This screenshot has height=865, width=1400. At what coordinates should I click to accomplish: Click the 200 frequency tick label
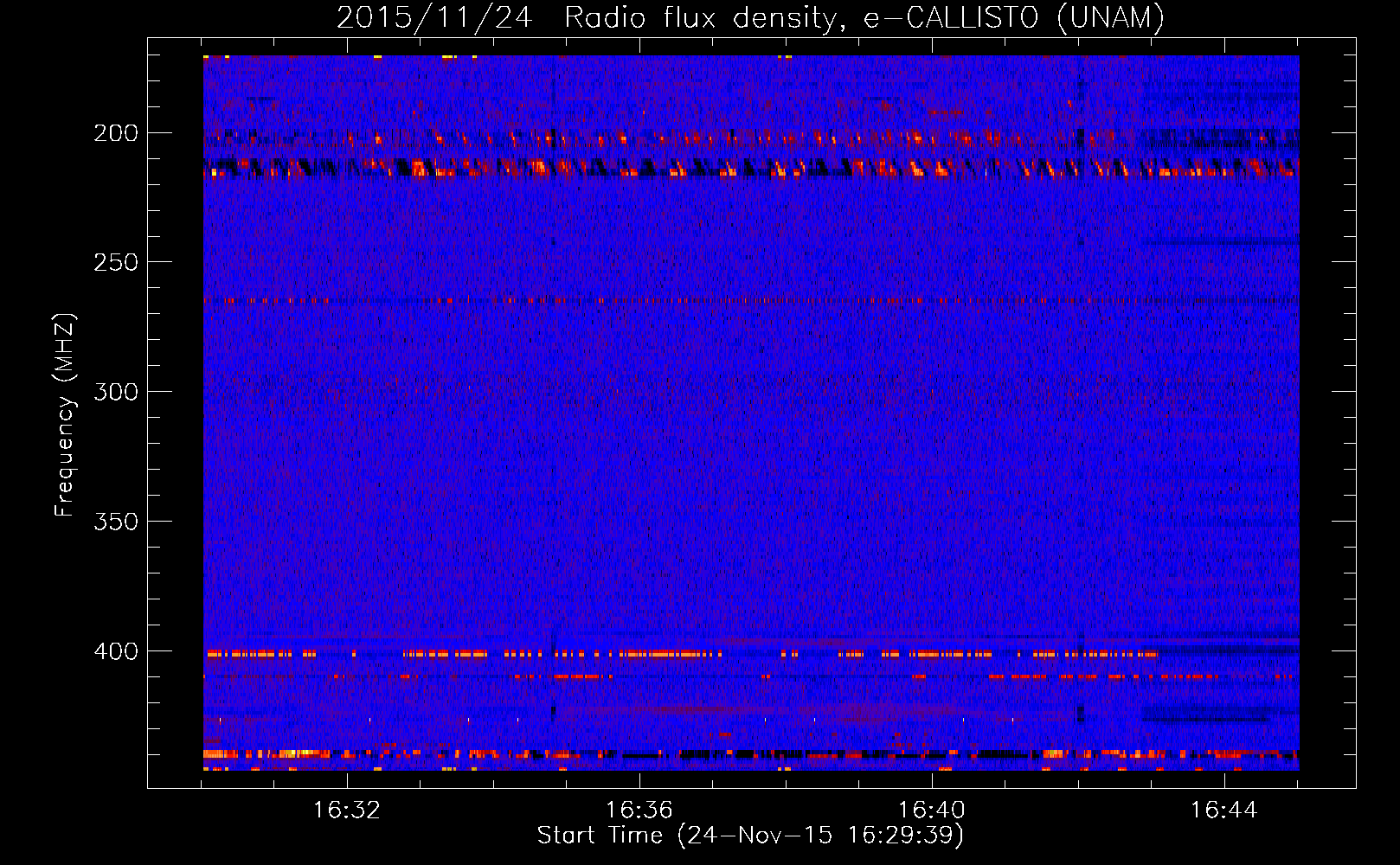(116, 133)
